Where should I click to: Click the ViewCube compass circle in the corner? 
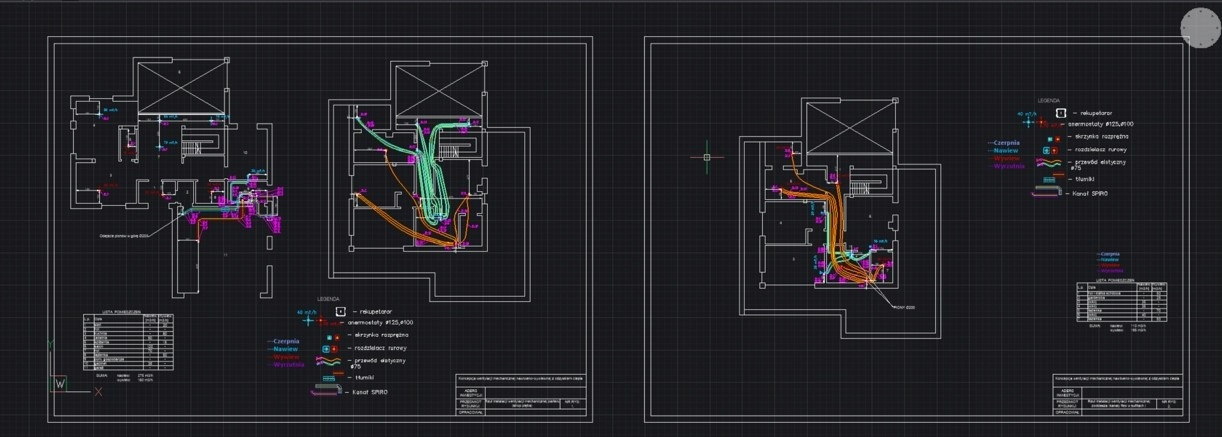tap(1198, 25)
